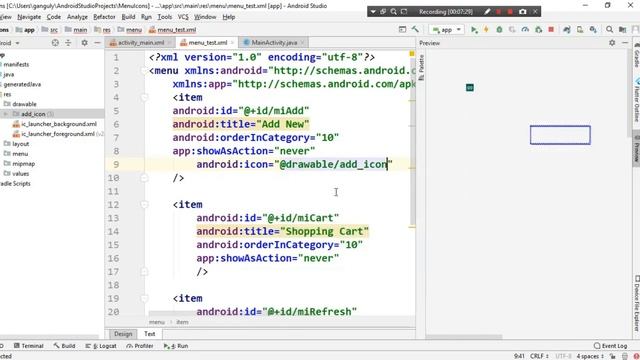Open the Event Log tool window
This screenshot has width=640, height=360.
pos(610,346)
